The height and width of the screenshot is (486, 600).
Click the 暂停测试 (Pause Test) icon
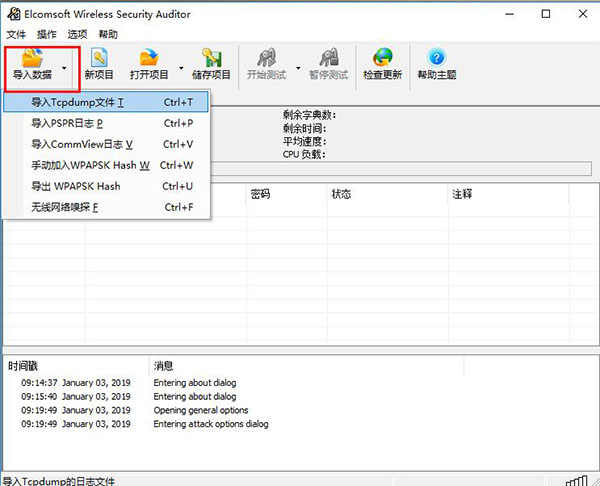click(327, 63)
